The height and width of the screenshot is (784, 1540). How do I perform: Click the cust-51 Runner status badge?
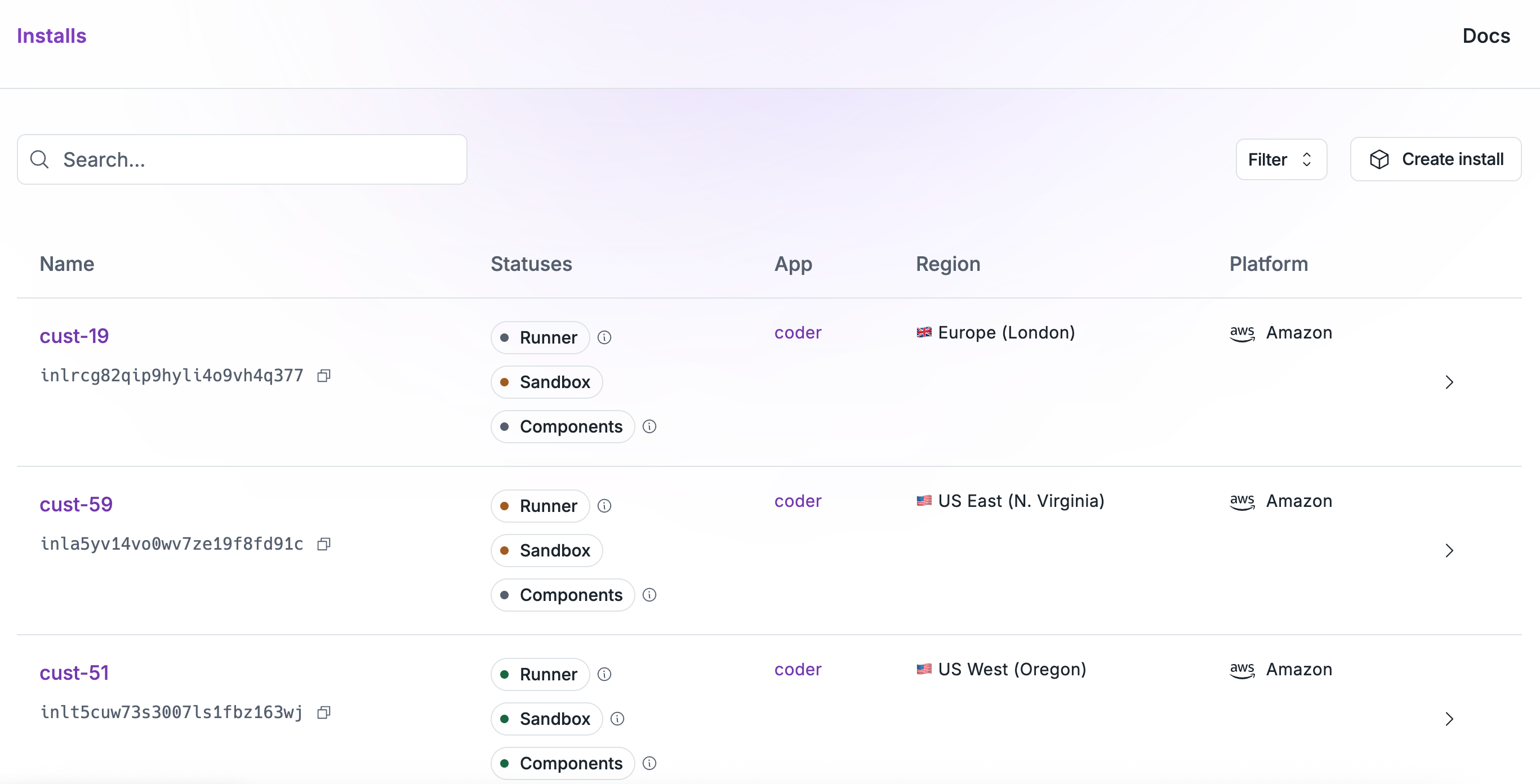click(540, 674)
